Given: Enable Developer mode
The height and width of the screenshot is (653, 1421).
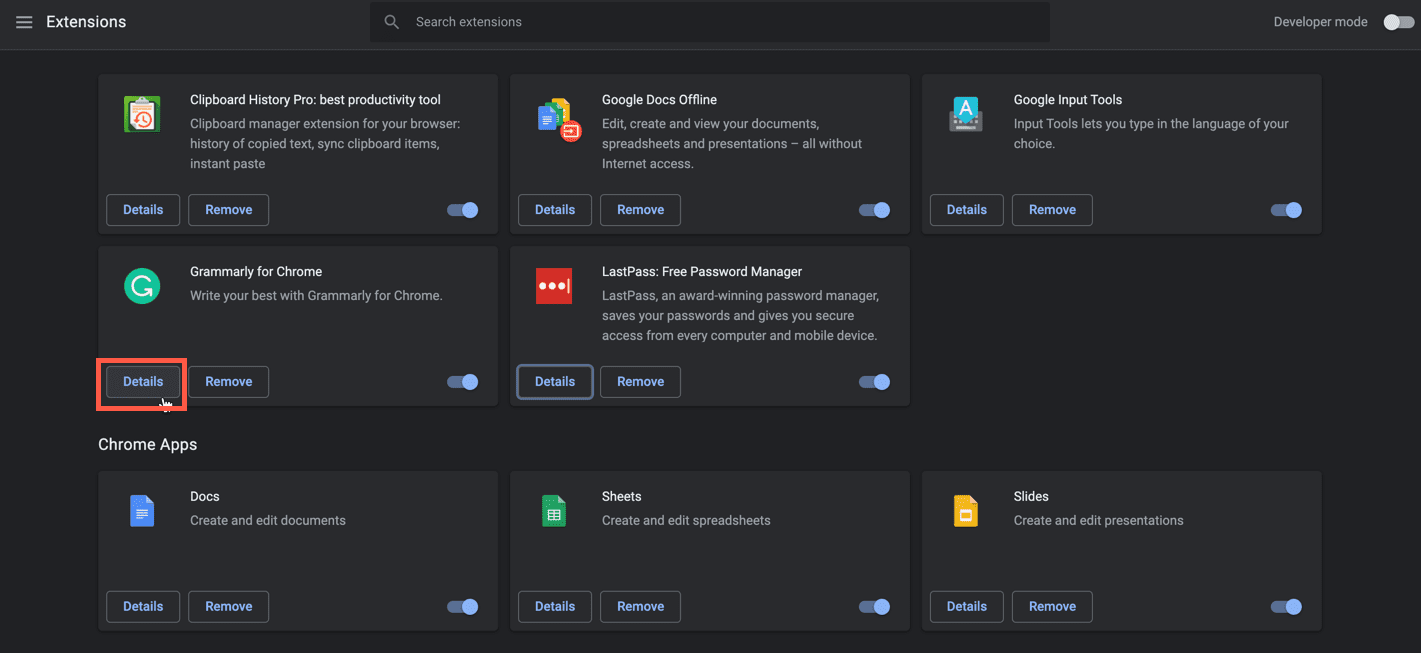Looking at the screenshot, I should click(x=1398, y=21).
